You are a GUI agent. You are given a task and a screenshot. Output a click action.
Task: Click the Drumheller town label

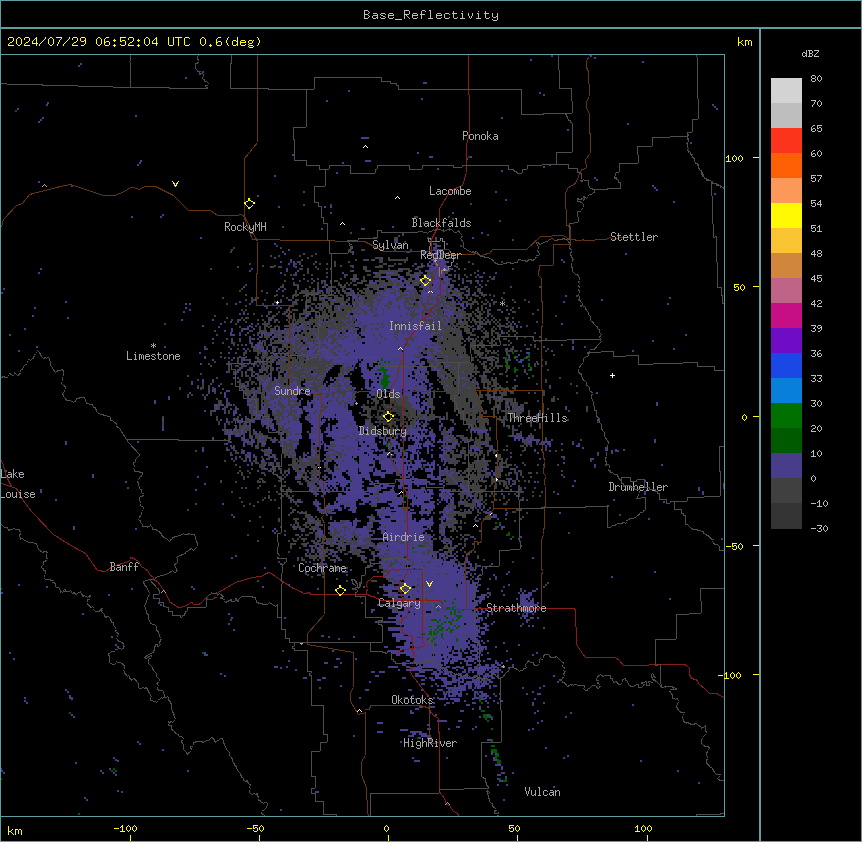[638, 487]
